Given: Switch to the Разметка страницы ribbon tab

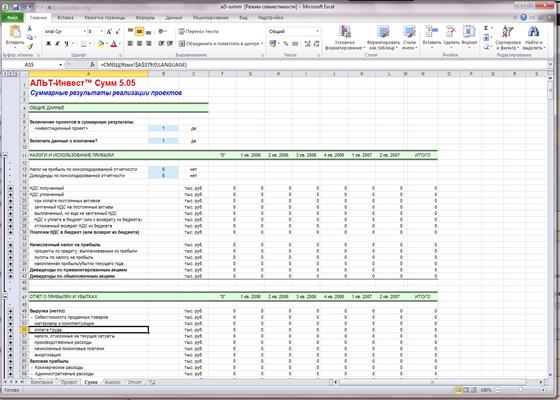Looking at the screenshot, I should [105, 18].
